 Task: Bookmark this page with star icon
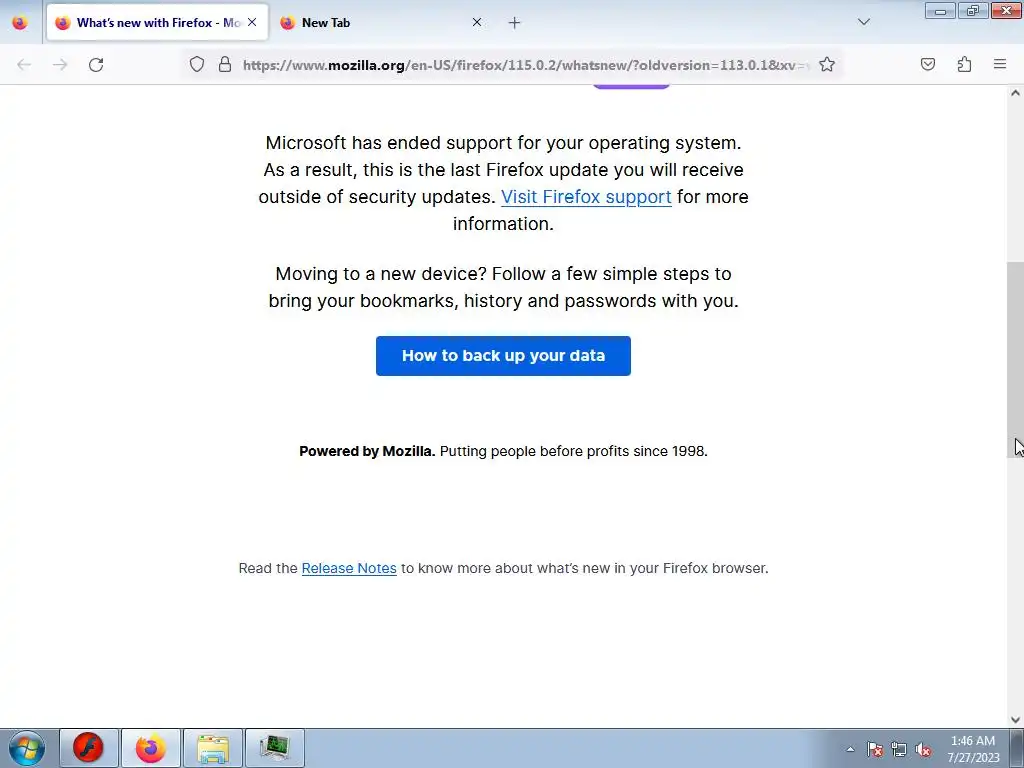tap(827, 65)
